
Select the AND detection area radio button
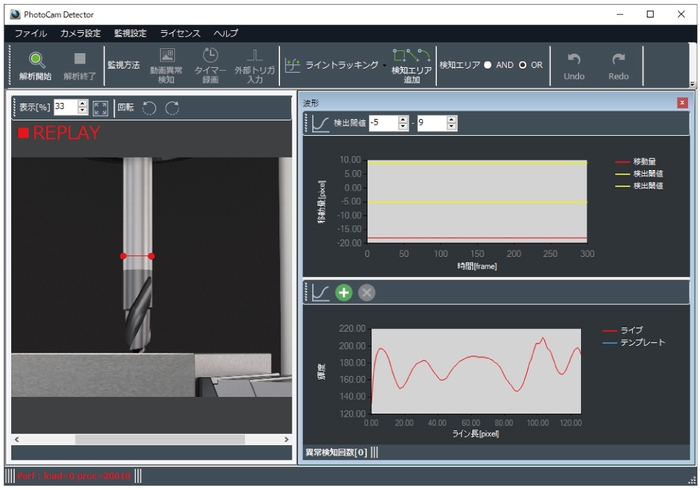click(x=487, y=65)
